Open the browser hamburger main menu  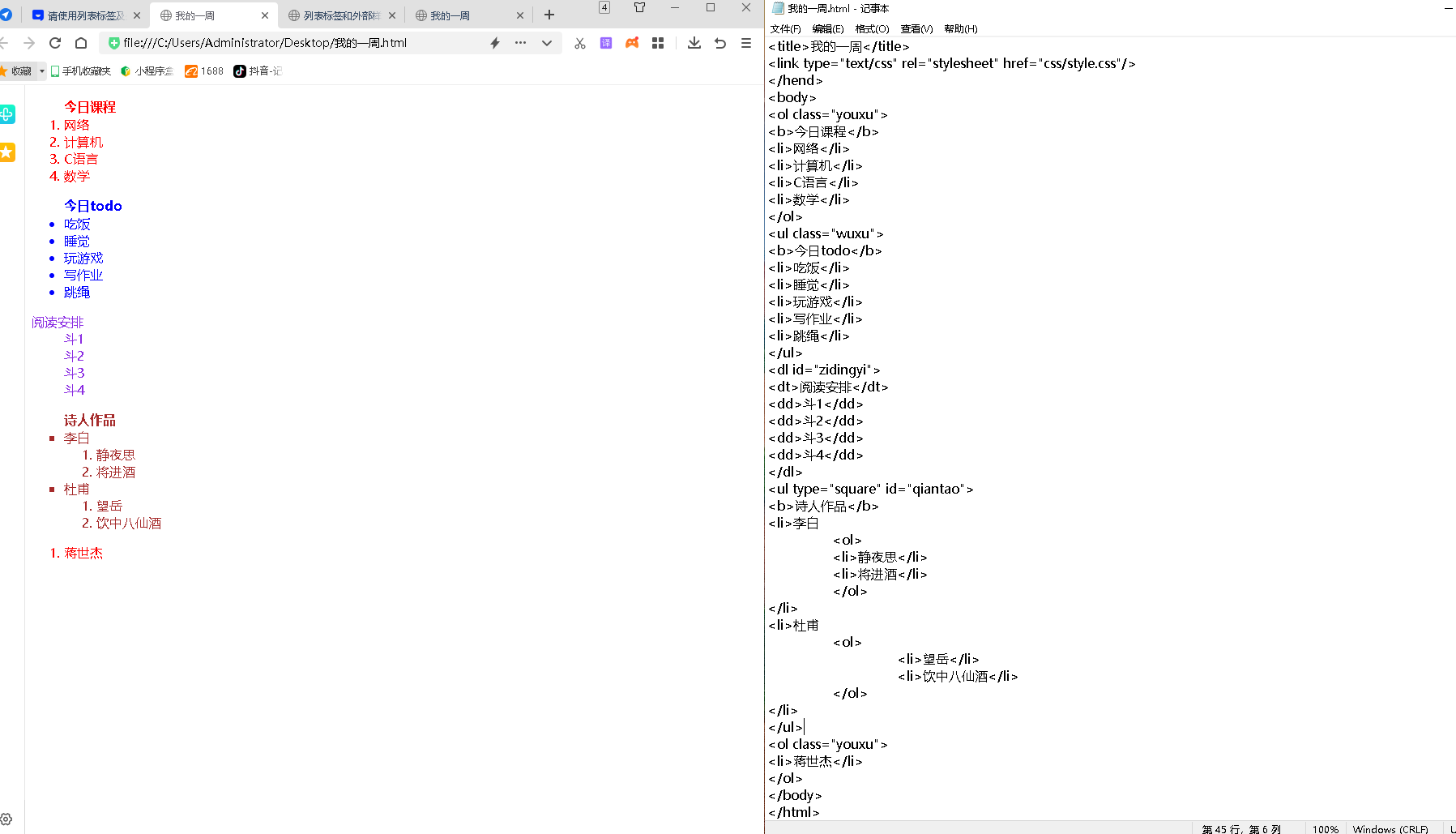pos(746,43)
